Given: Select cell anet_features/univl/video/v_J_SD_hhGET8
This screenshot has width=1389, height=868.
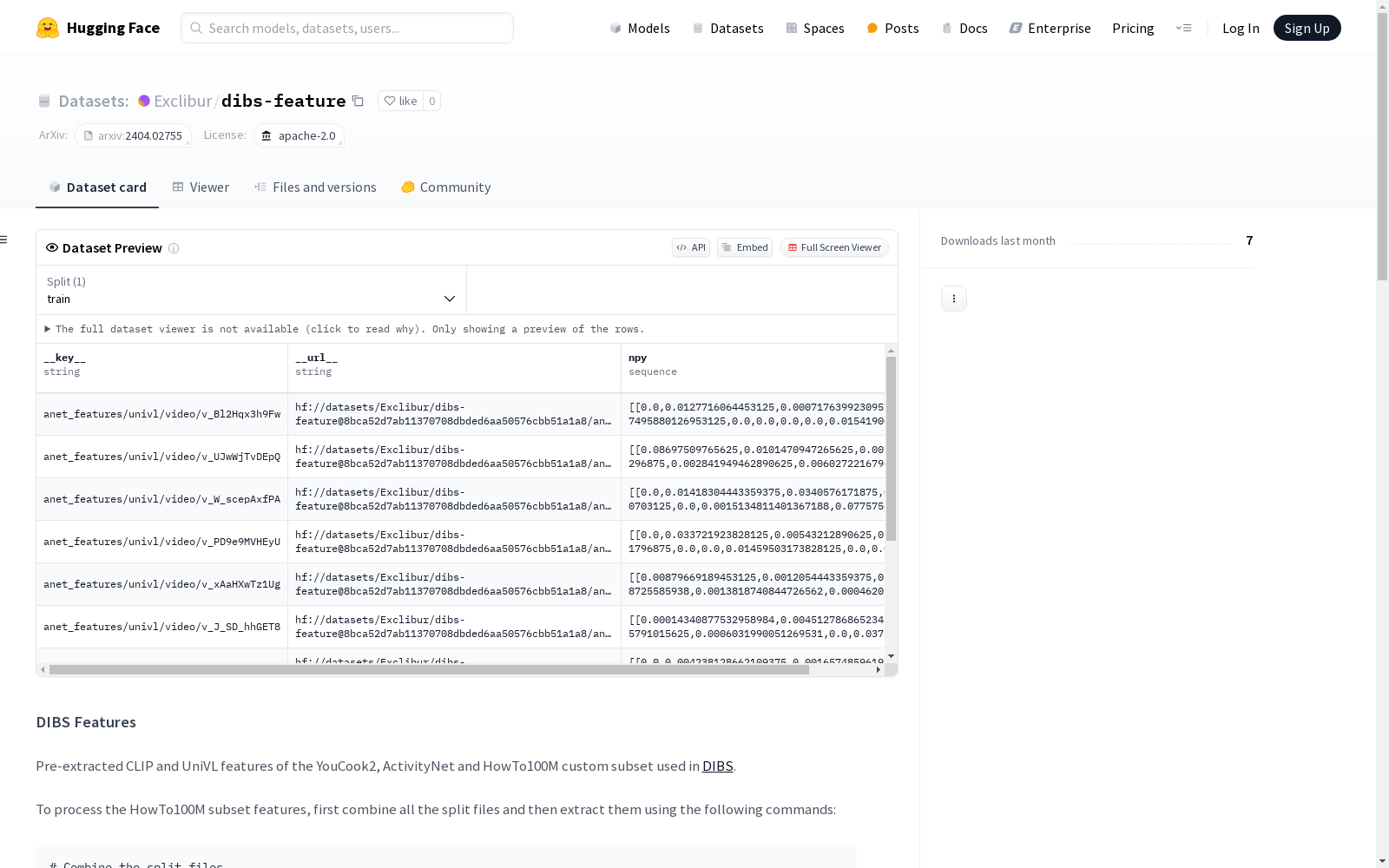Looking at the screenshot, I should click(x=161, y=627).
